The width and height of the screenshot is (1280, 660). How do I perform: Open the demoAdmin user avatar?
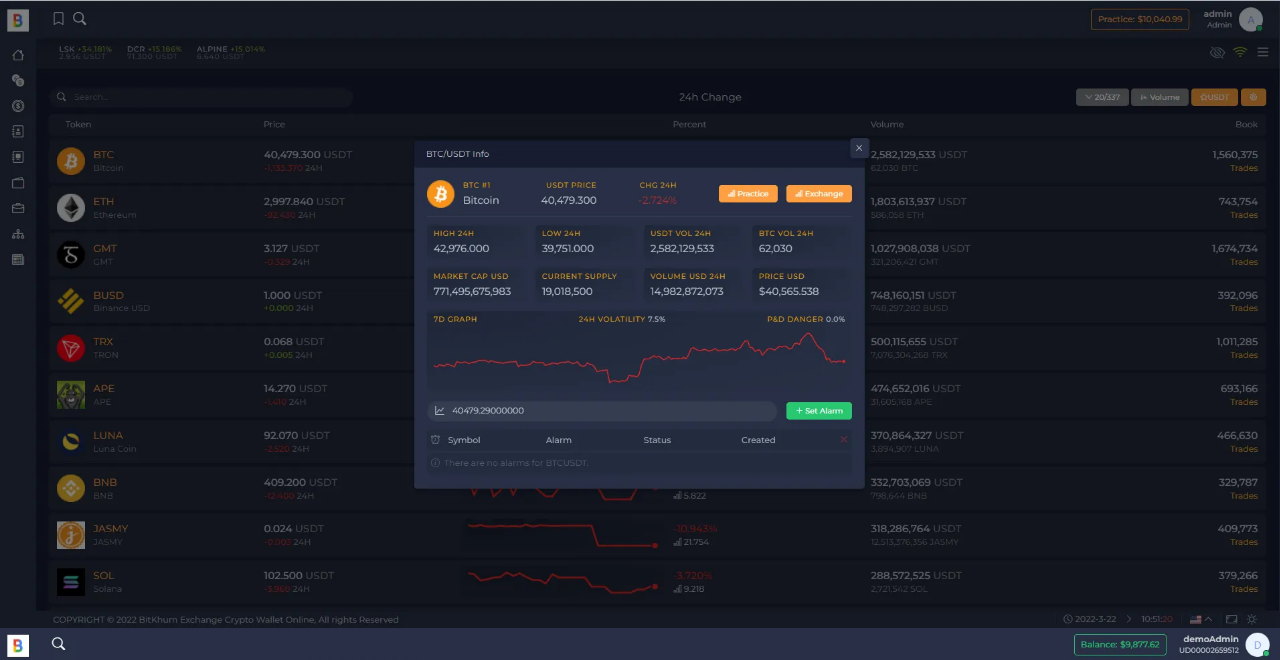(x=1257, y=644)
